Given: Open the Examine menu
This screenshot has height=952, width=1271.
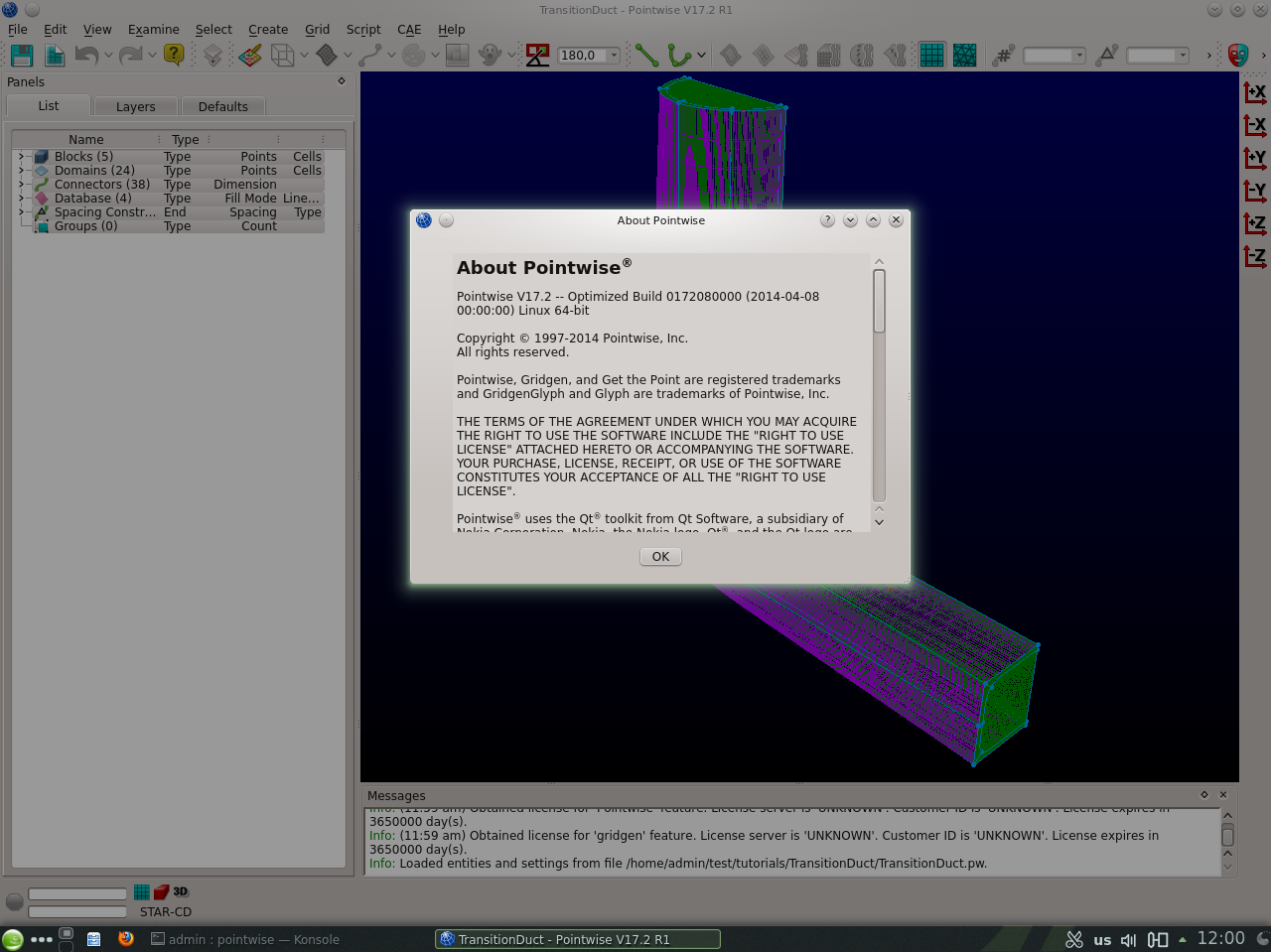Looking at the screenshot, I should tap(154, 30).
